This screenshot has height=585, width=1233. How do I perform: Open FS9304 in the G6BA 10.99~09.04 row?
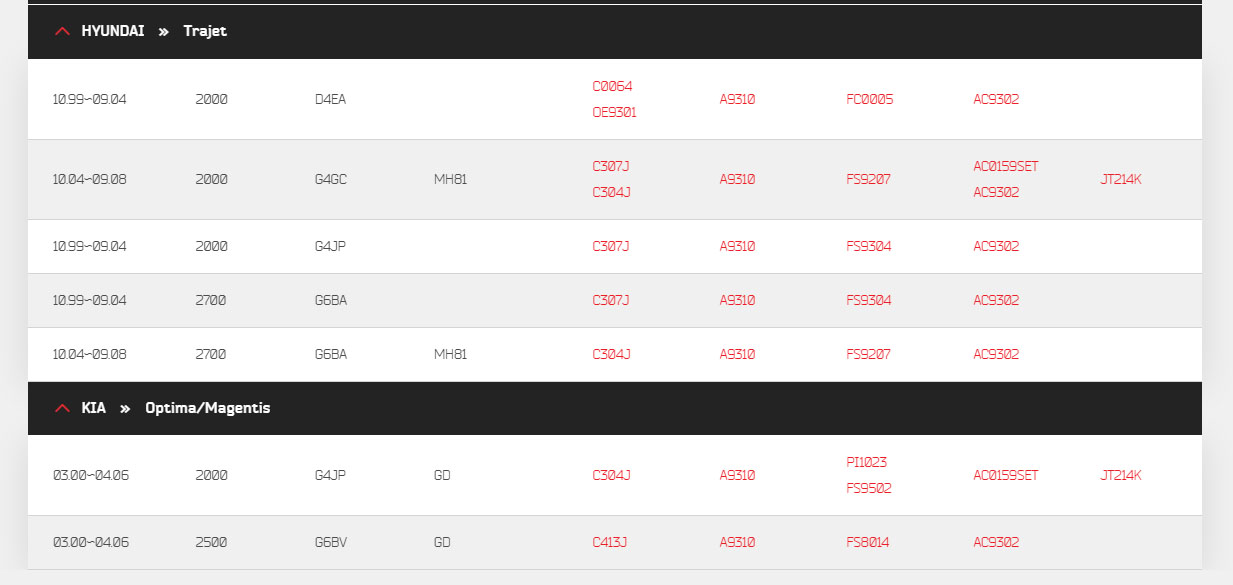point(869,300)
